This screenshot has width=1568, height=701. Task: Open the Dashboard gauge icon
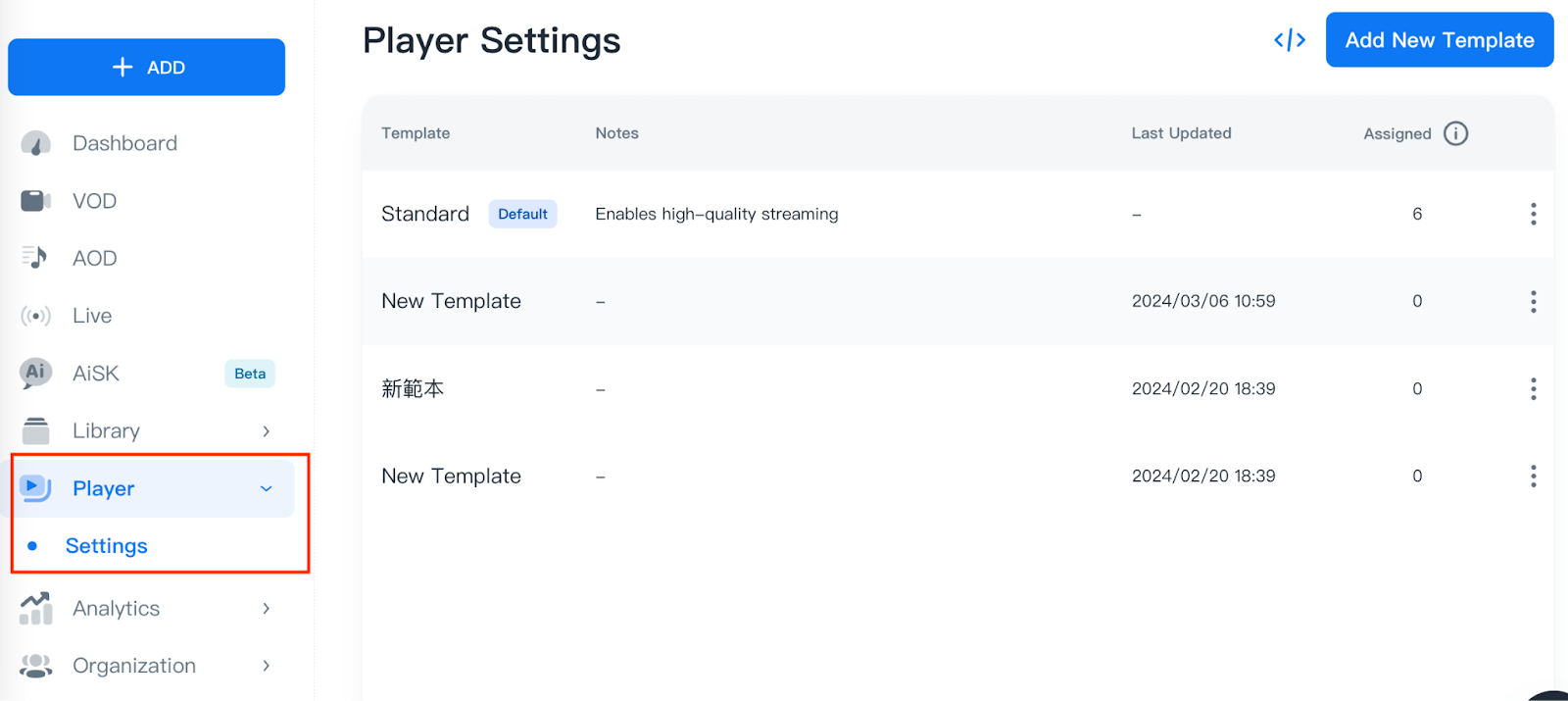point(36,144)
